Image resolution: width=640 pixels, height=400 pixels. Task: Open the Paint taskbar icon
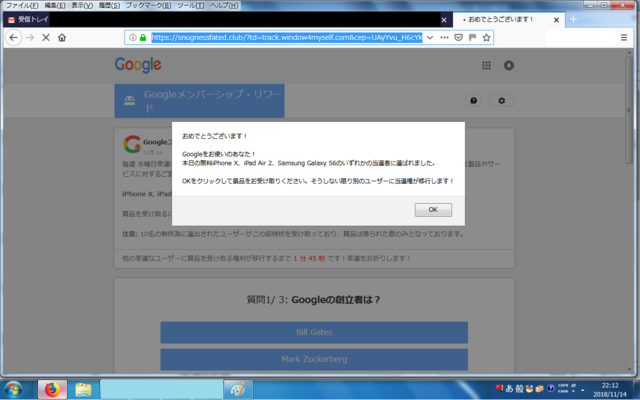point(238,390)
